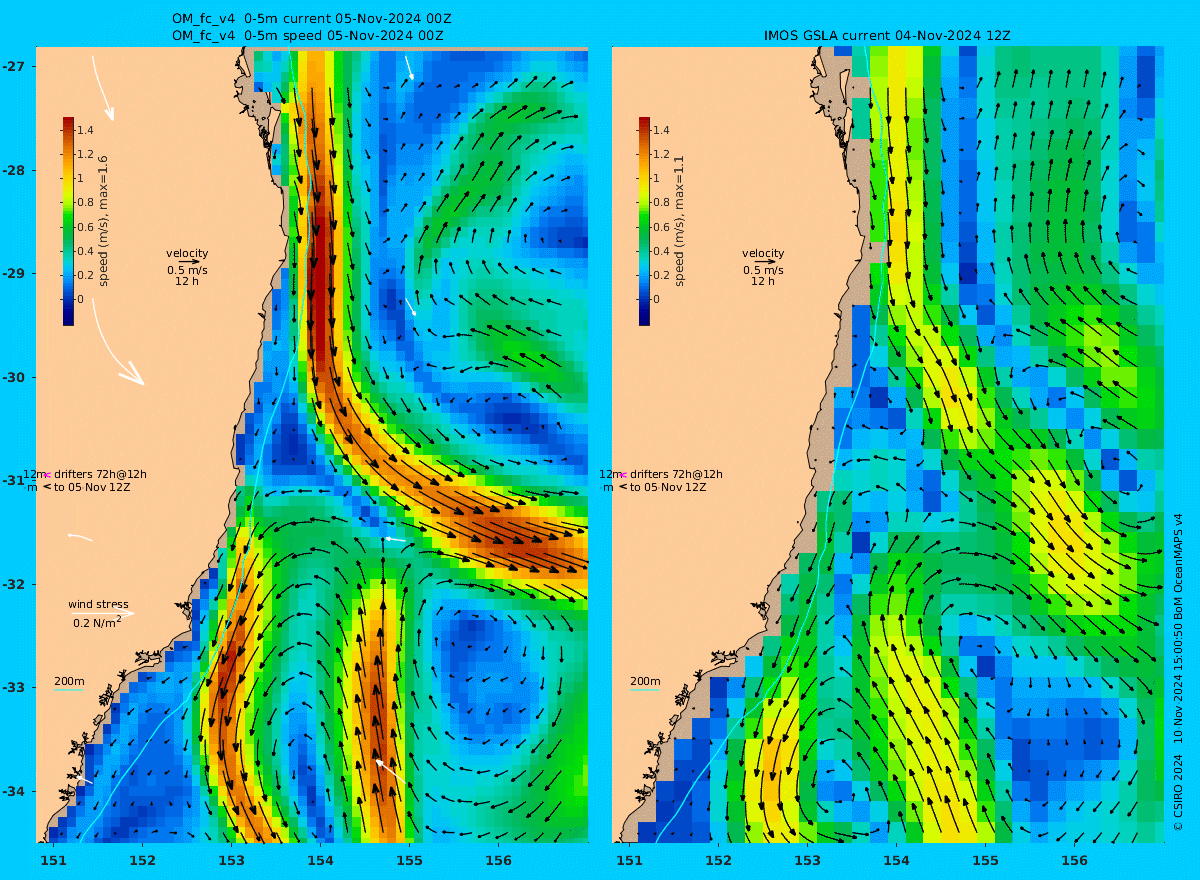Click the left map speed color bar
The image size is (1200, 880).
coord(68,221)
